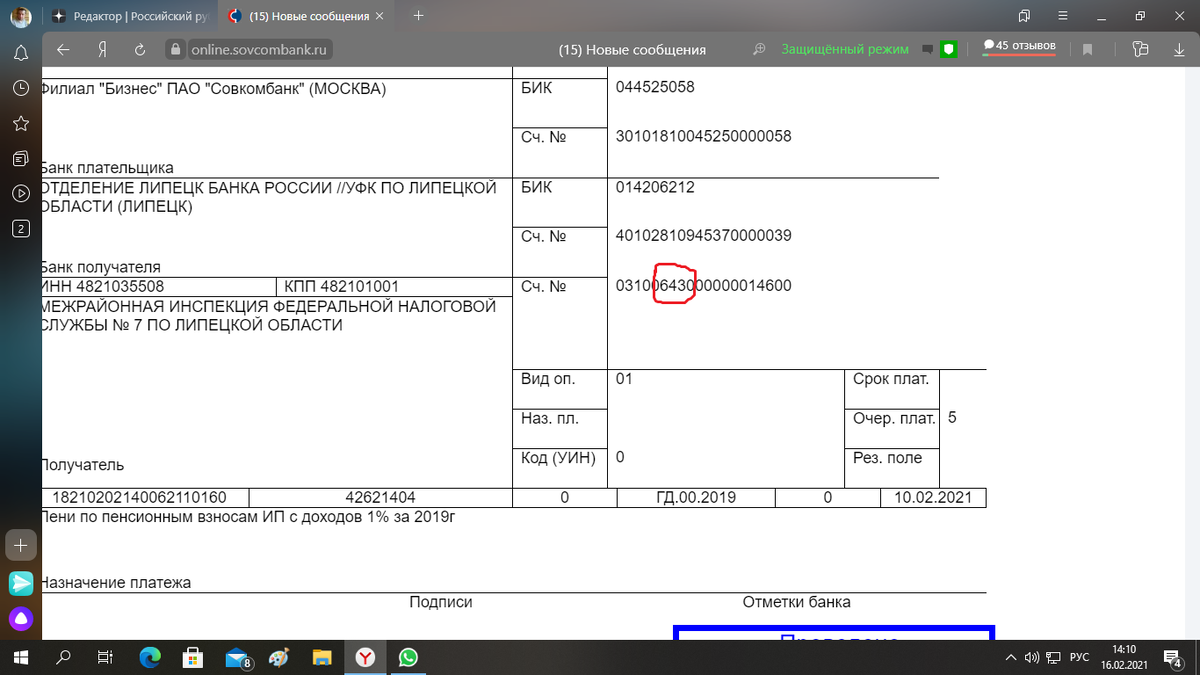Select the BIK value 044525058
Screen dimensions: 1200x675
(655, 87)
